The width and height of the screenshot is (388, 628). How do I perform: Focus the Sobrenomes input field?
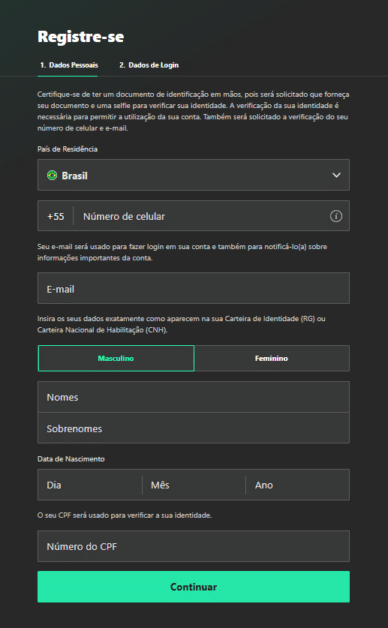point(193,428)
